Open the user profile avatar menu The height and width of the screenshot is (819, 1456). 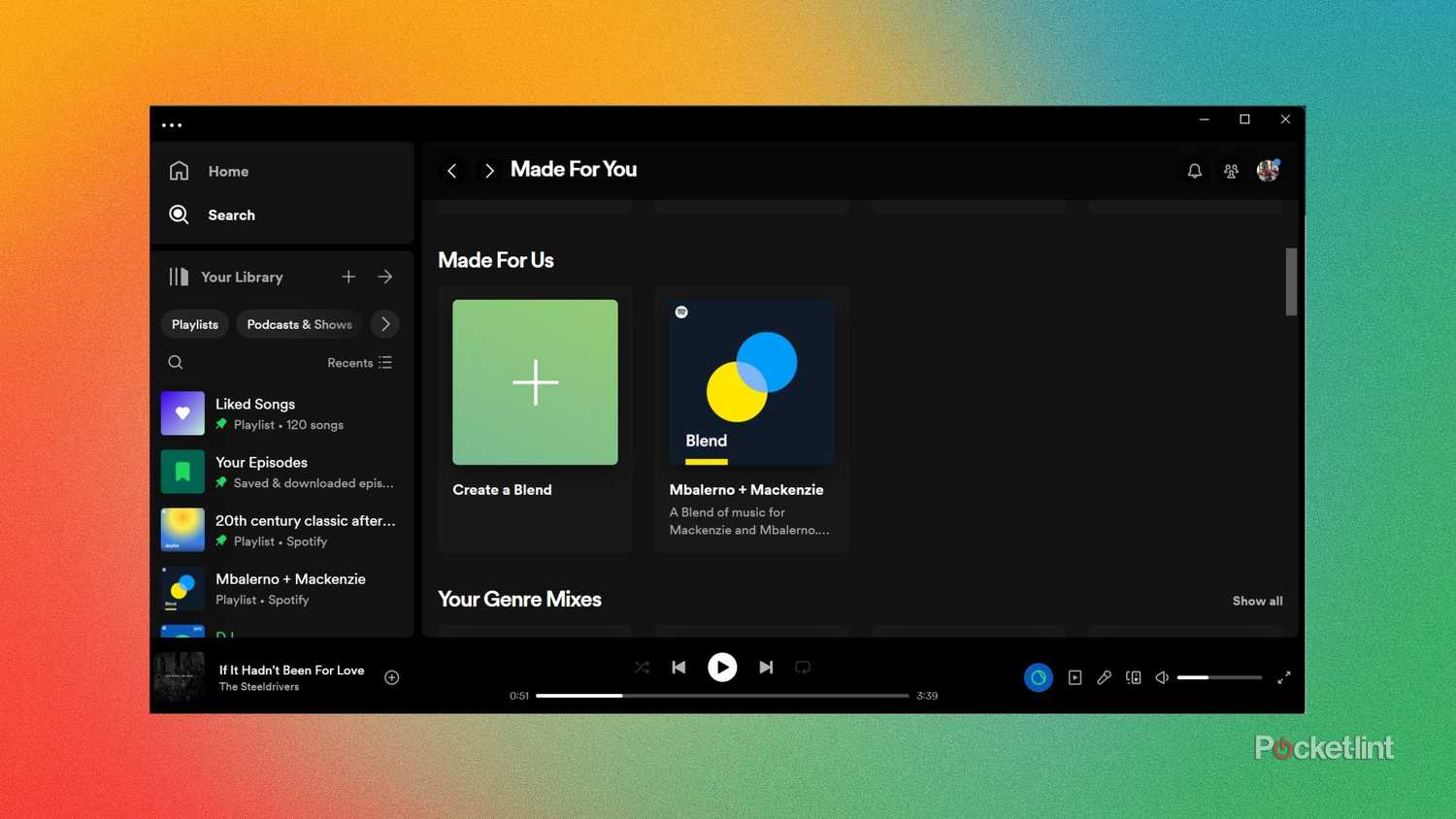click(x=1269, y=171)
